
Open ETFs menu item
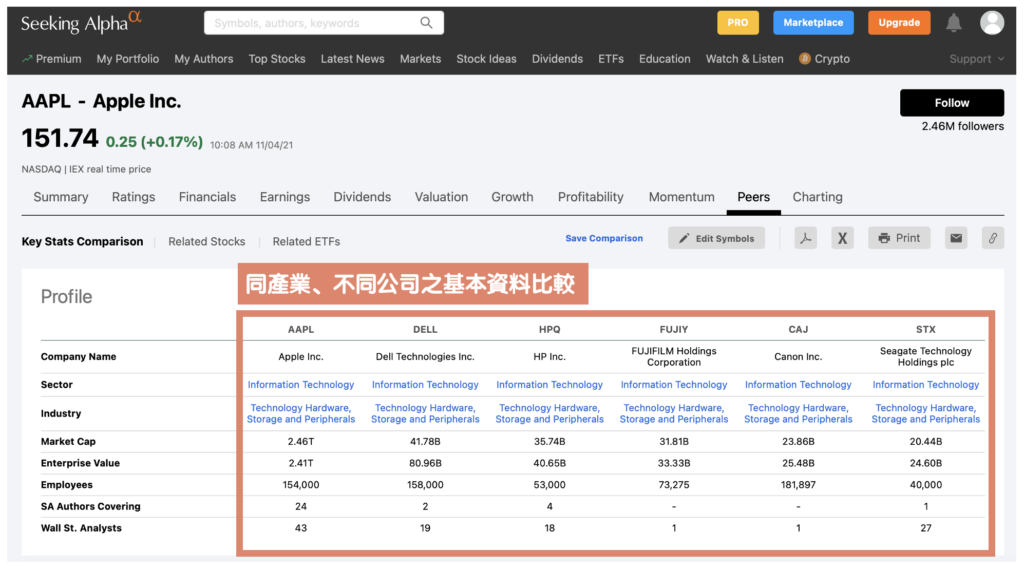611,59
